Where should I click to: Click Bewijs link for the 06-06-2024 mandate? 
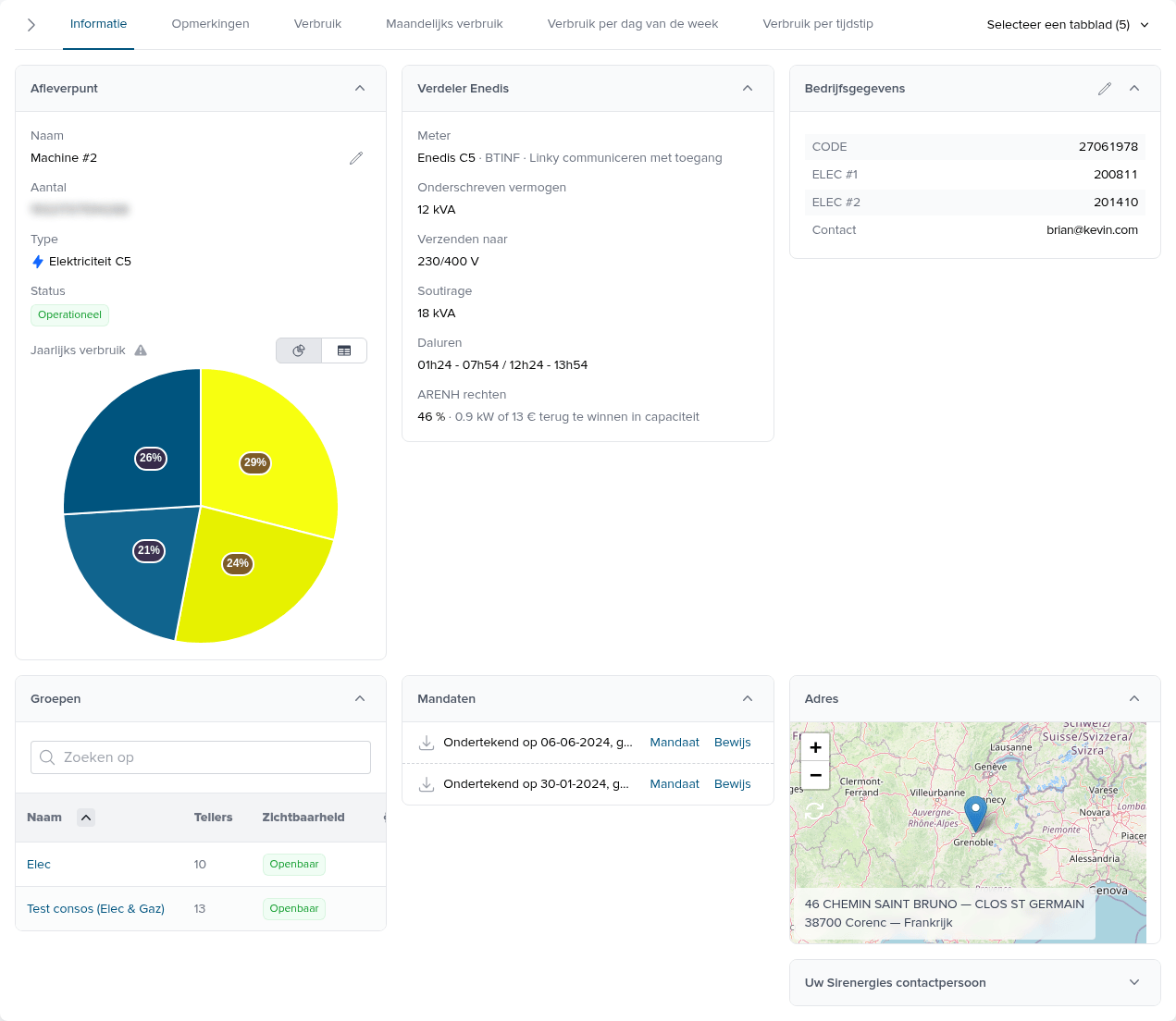(x=732, y=743)
